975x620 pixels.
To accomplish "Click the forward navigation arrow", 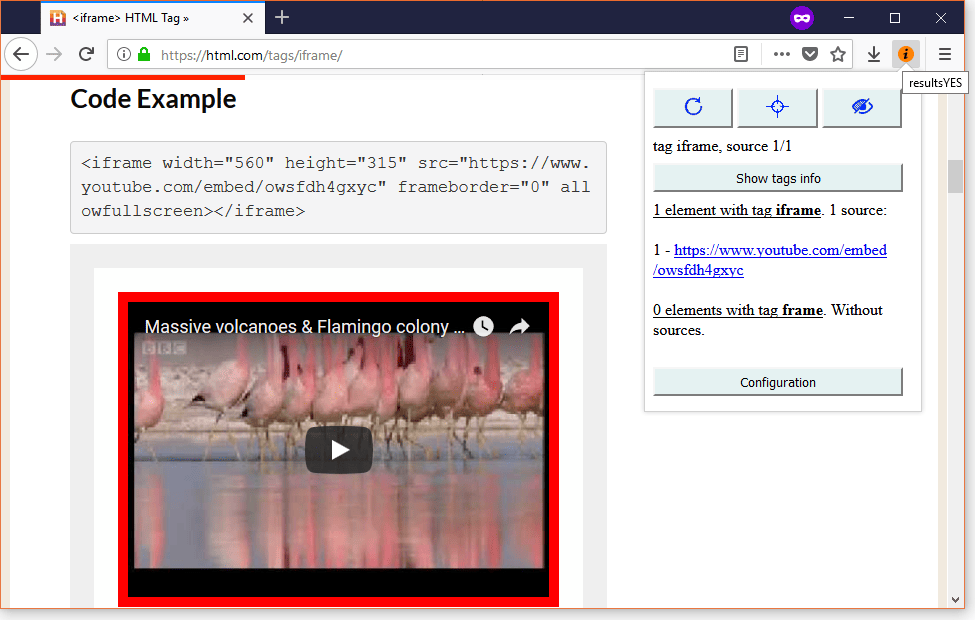I will [x=55, y=55].
